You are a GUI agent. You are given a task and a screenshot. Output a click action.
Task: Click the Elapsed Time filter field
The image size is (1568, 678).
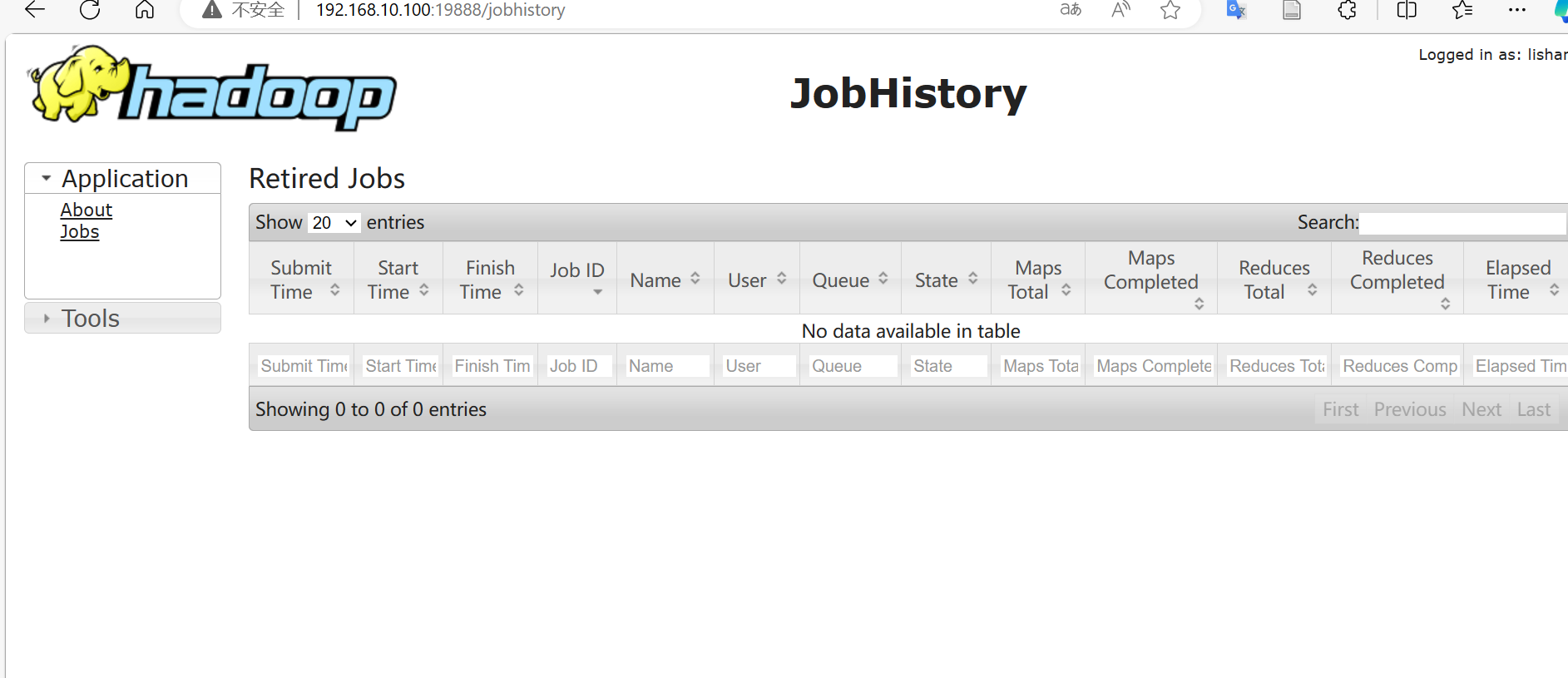(x=1520, y=366)
